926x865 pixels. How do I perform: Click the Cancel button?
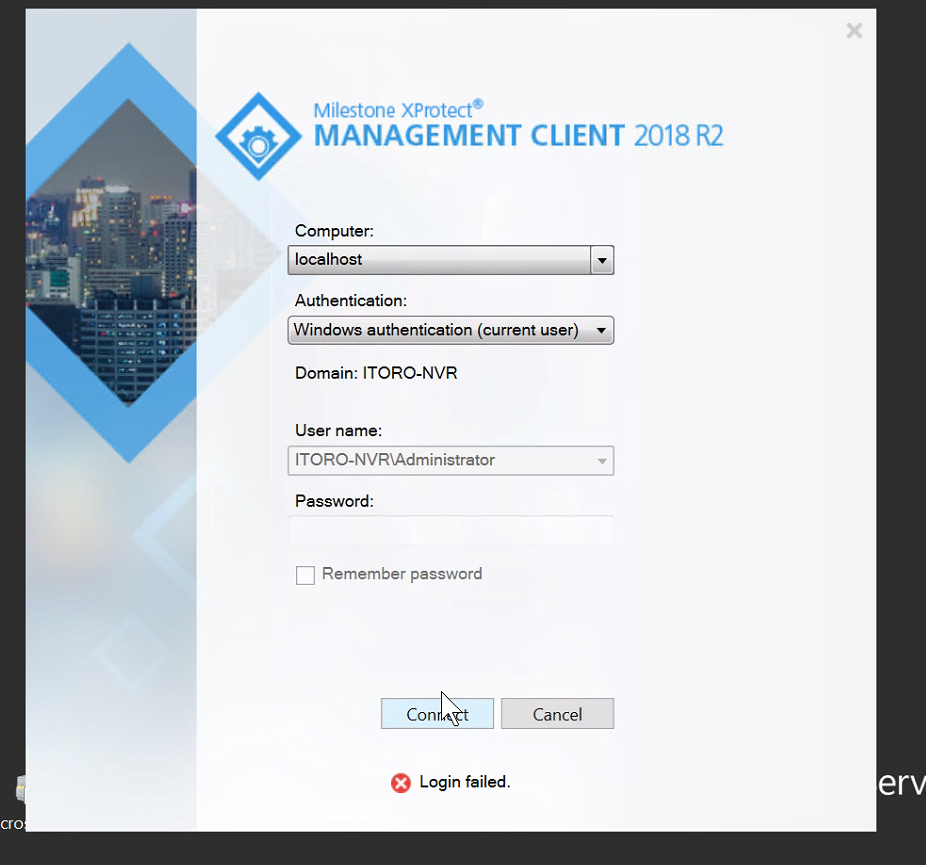557,713
